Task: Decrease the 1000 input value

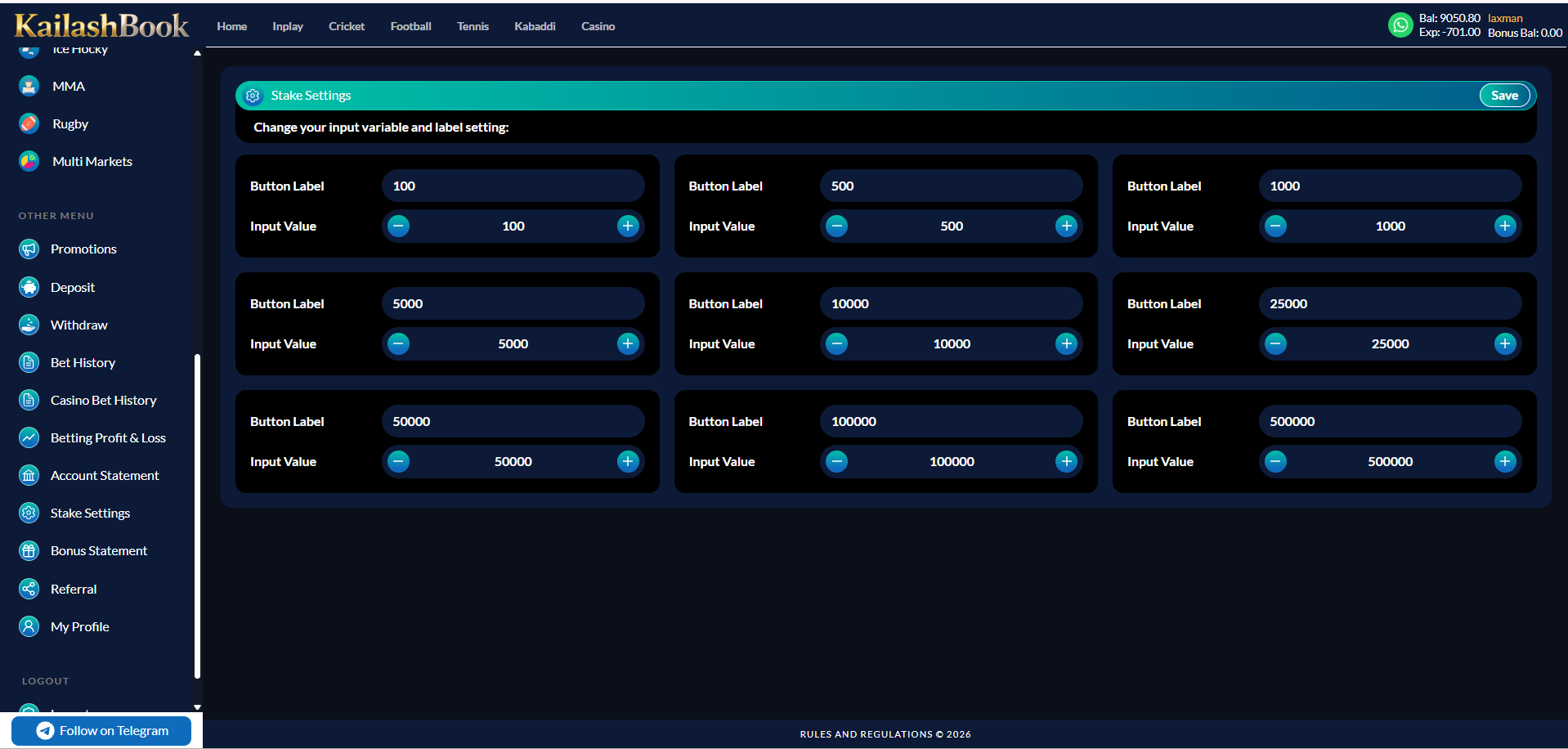Action: coord(1275,226)
